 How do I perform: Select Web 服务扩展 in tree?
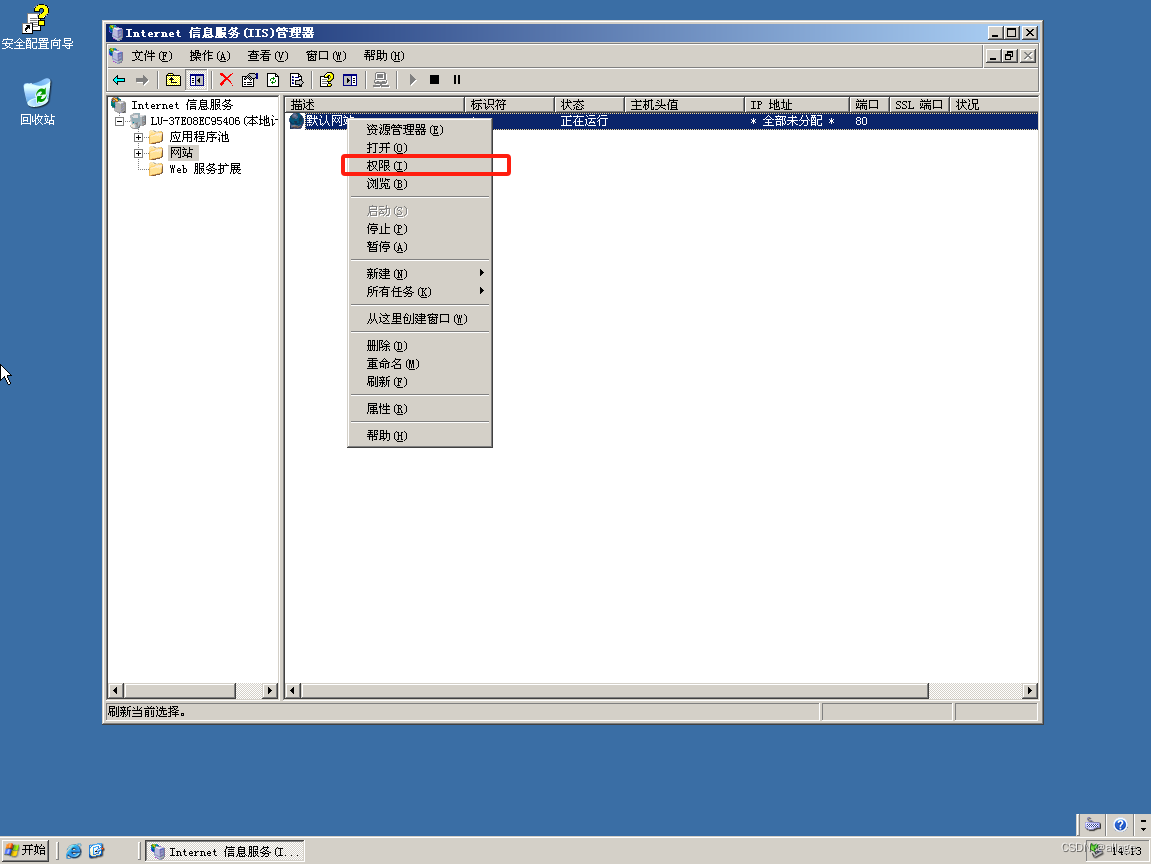pos(205,169)
